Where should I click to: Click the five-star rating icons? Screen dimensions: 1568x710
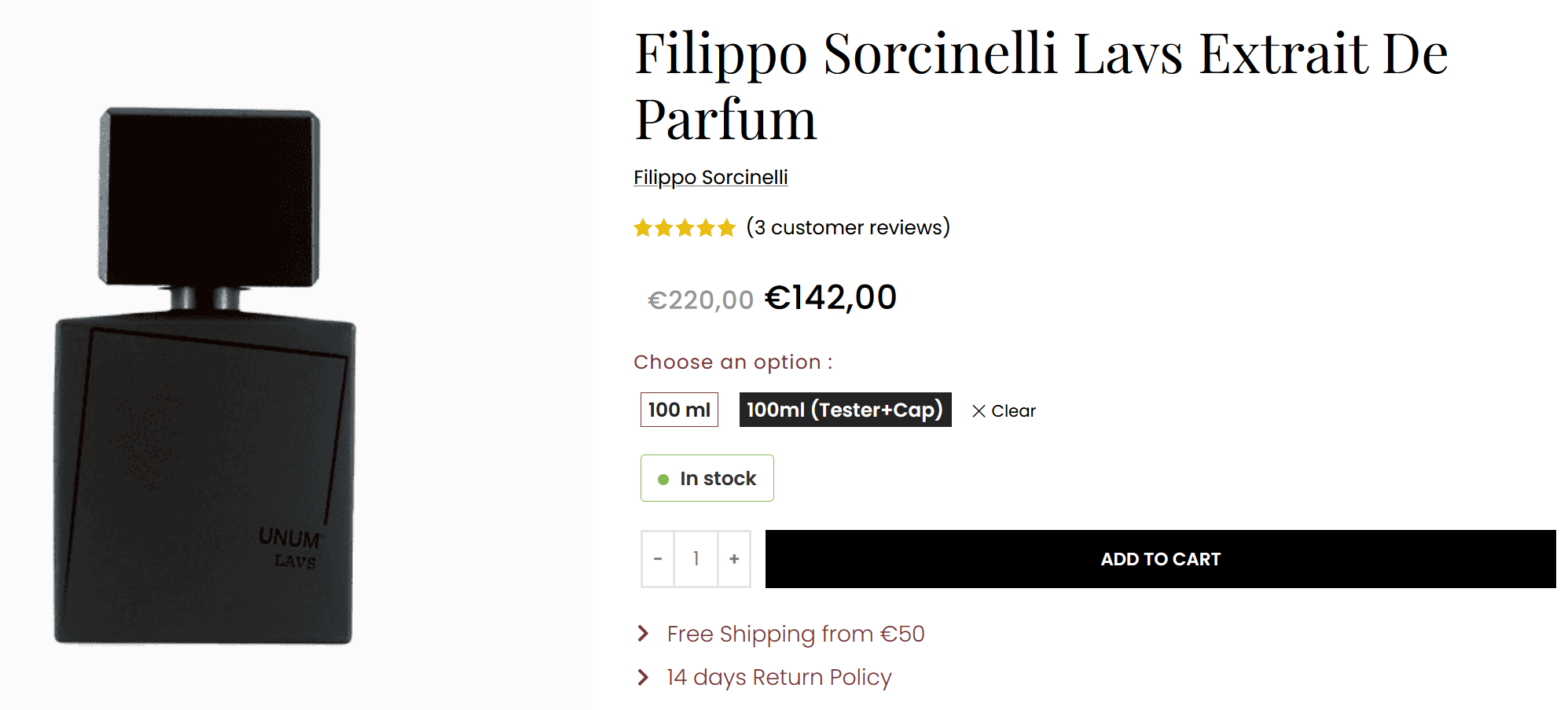[685, 228]
